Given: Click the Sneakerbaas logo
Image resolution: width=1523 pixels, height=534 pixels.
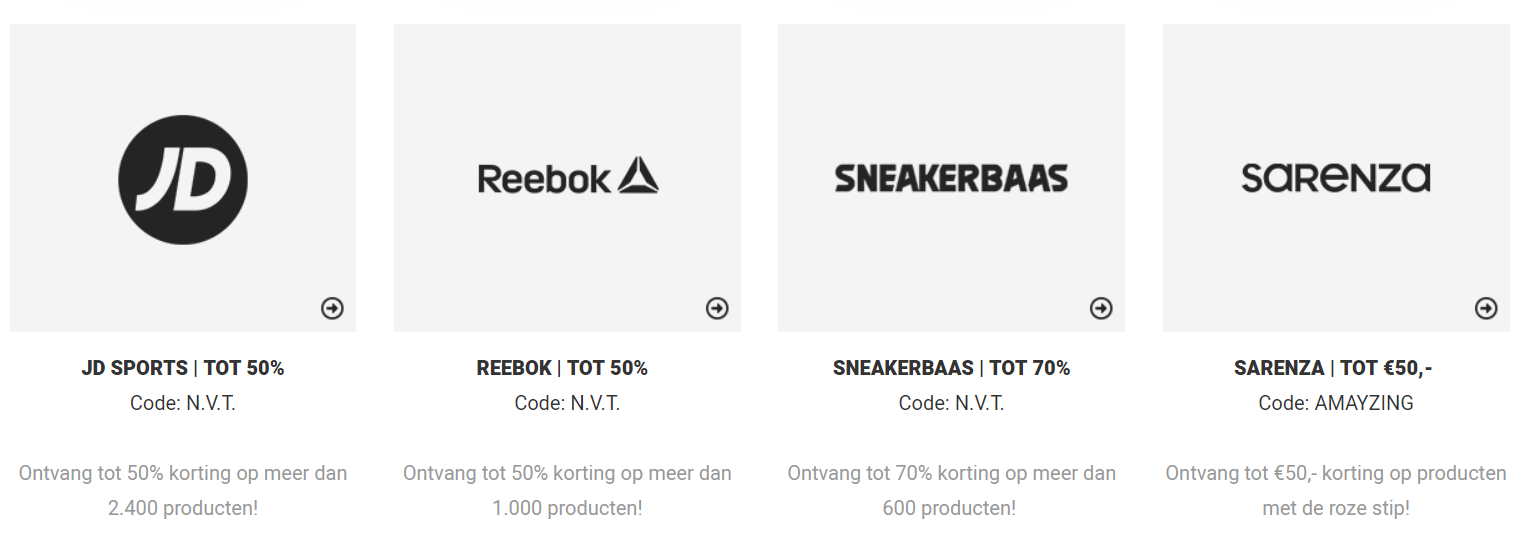Looking at the screenshot, I should coord(951,178).
